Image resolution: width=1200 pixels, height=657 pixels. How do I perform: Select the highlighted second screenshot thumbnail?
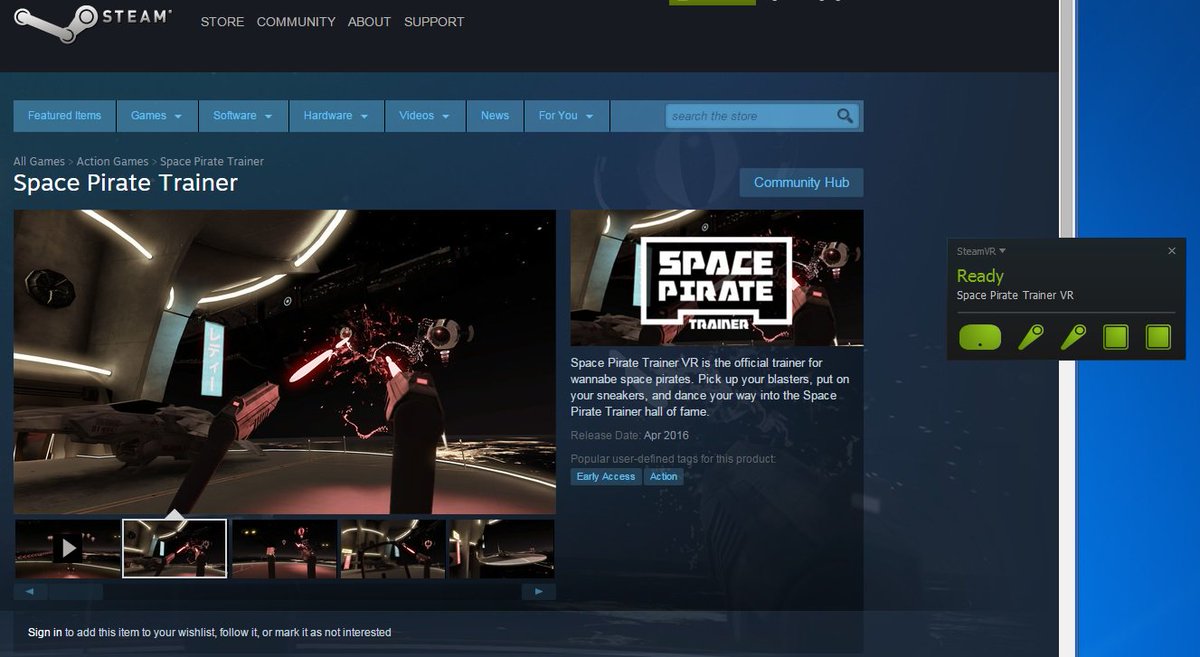[x=175, y=548]
